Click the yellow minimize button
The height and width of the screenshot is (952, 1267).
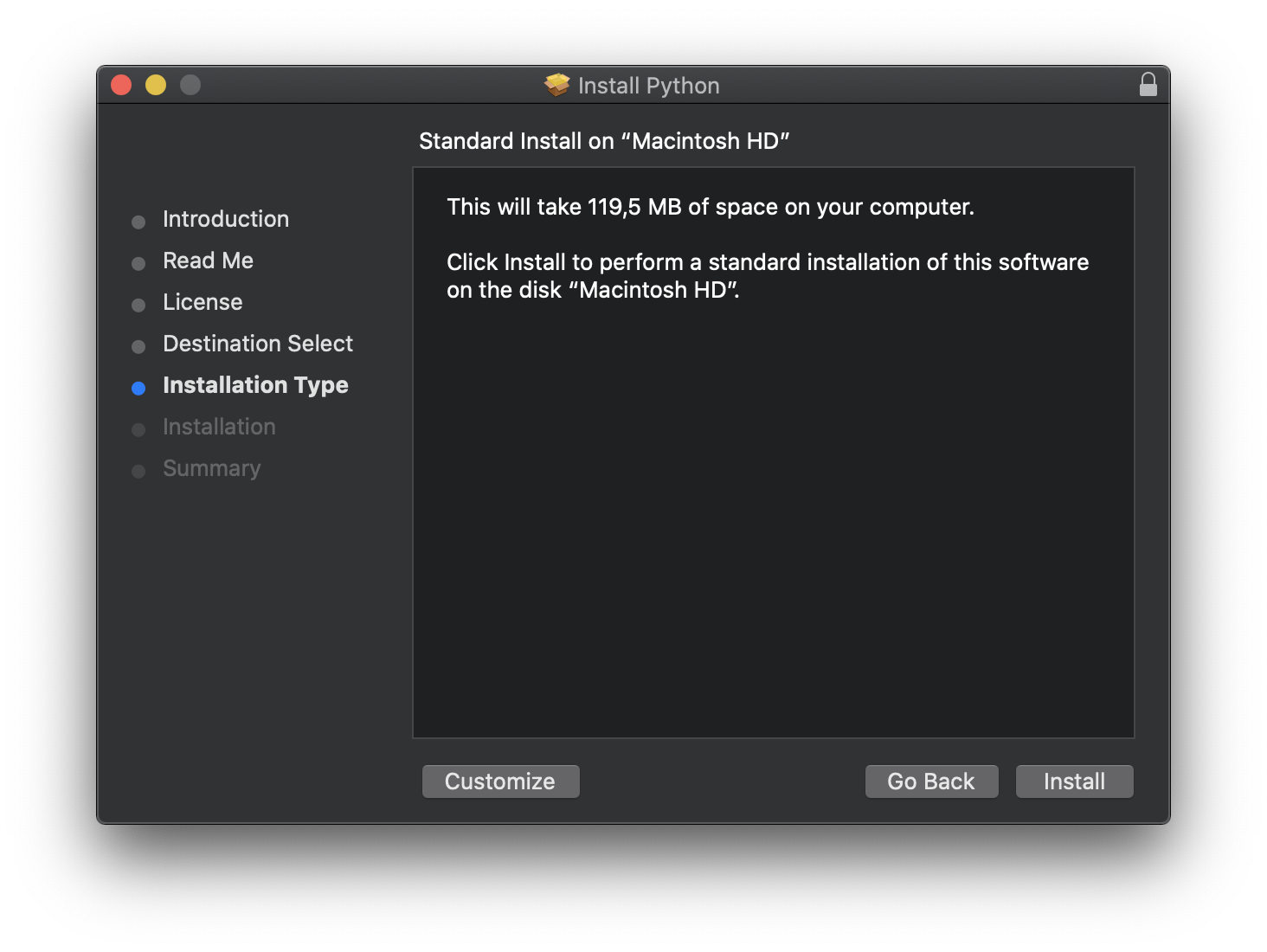coord(155,85)
